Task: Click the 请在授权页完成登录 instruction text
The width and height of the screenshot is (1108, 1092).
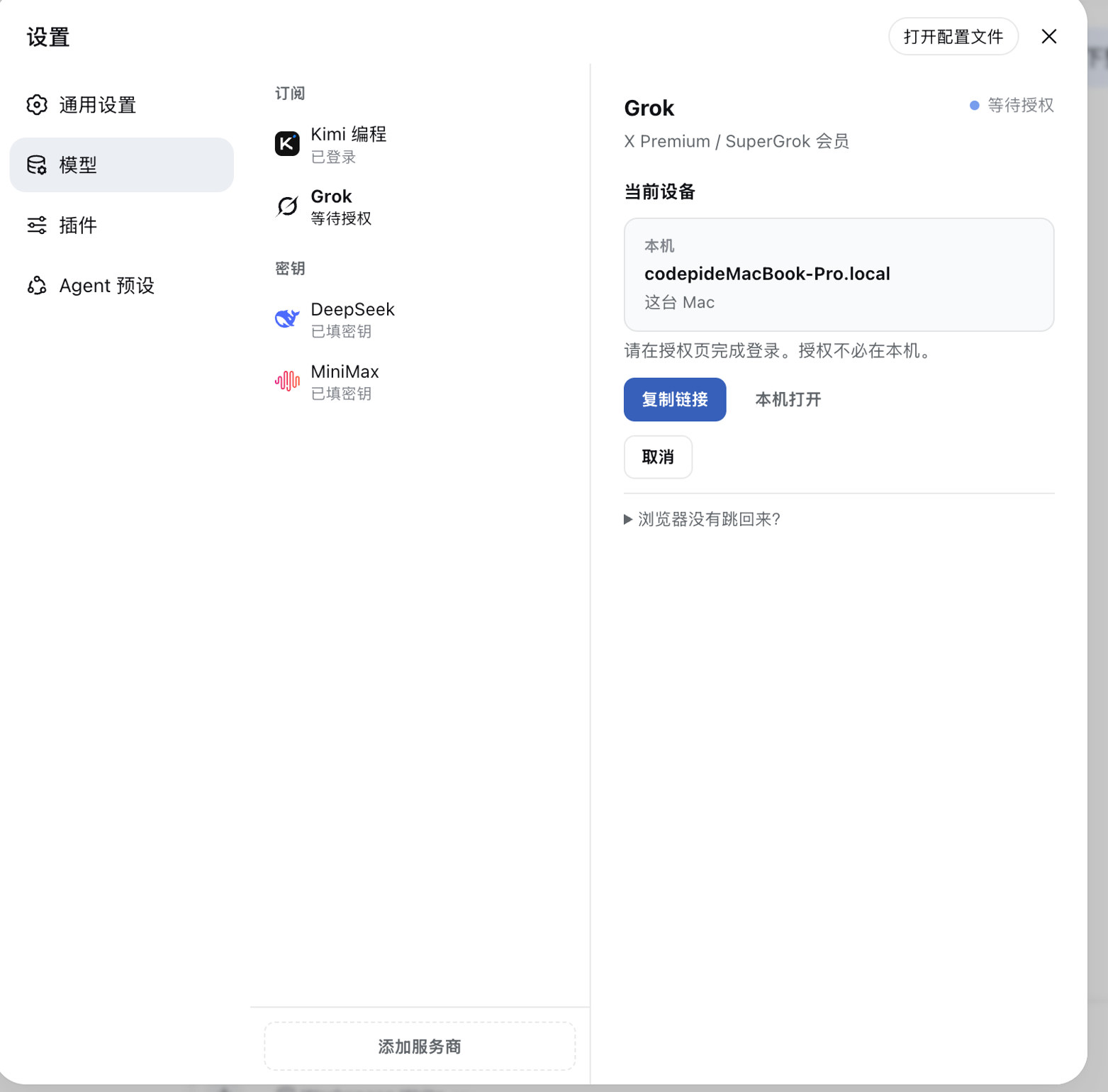Action: click(x=780, y=350)
